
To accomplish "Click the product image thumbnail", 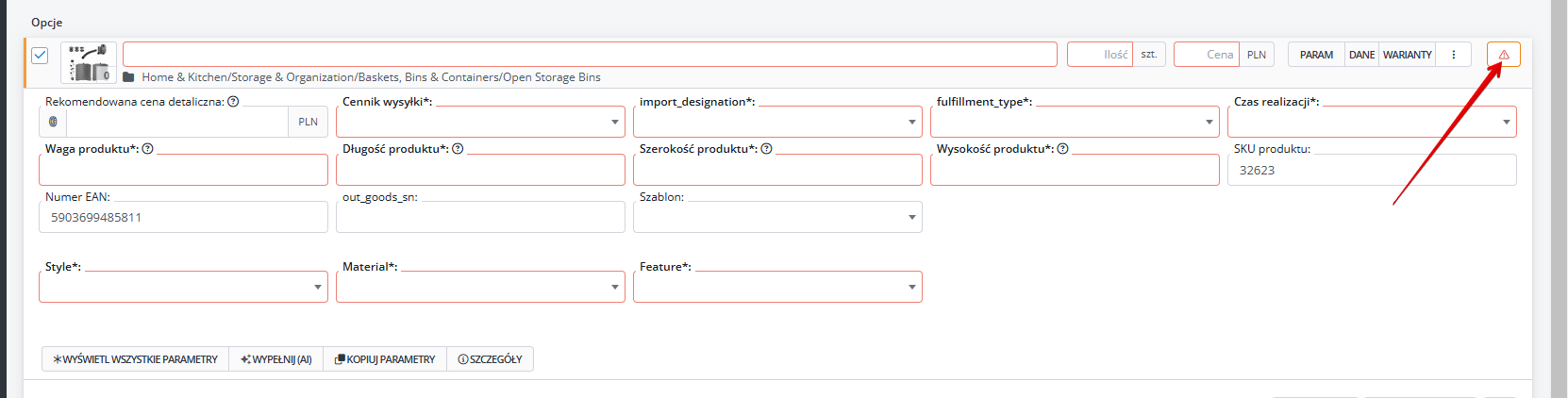I will click(89, 63).
